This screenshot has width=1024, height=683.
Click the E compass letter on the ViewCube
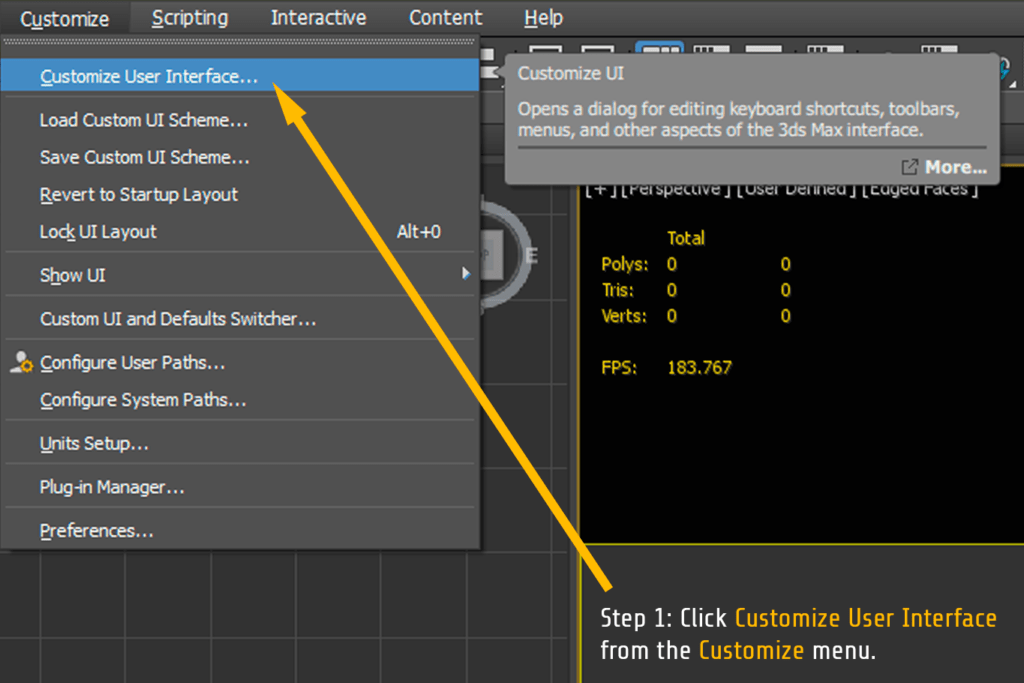coord(531,255)
